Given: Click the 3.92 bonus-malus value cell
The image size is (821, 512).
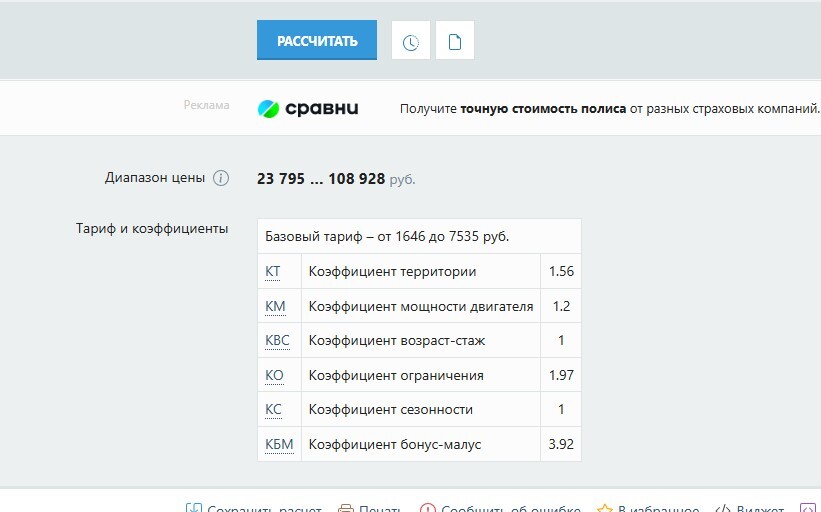Looking at the screenshot, I should [561, 444].
